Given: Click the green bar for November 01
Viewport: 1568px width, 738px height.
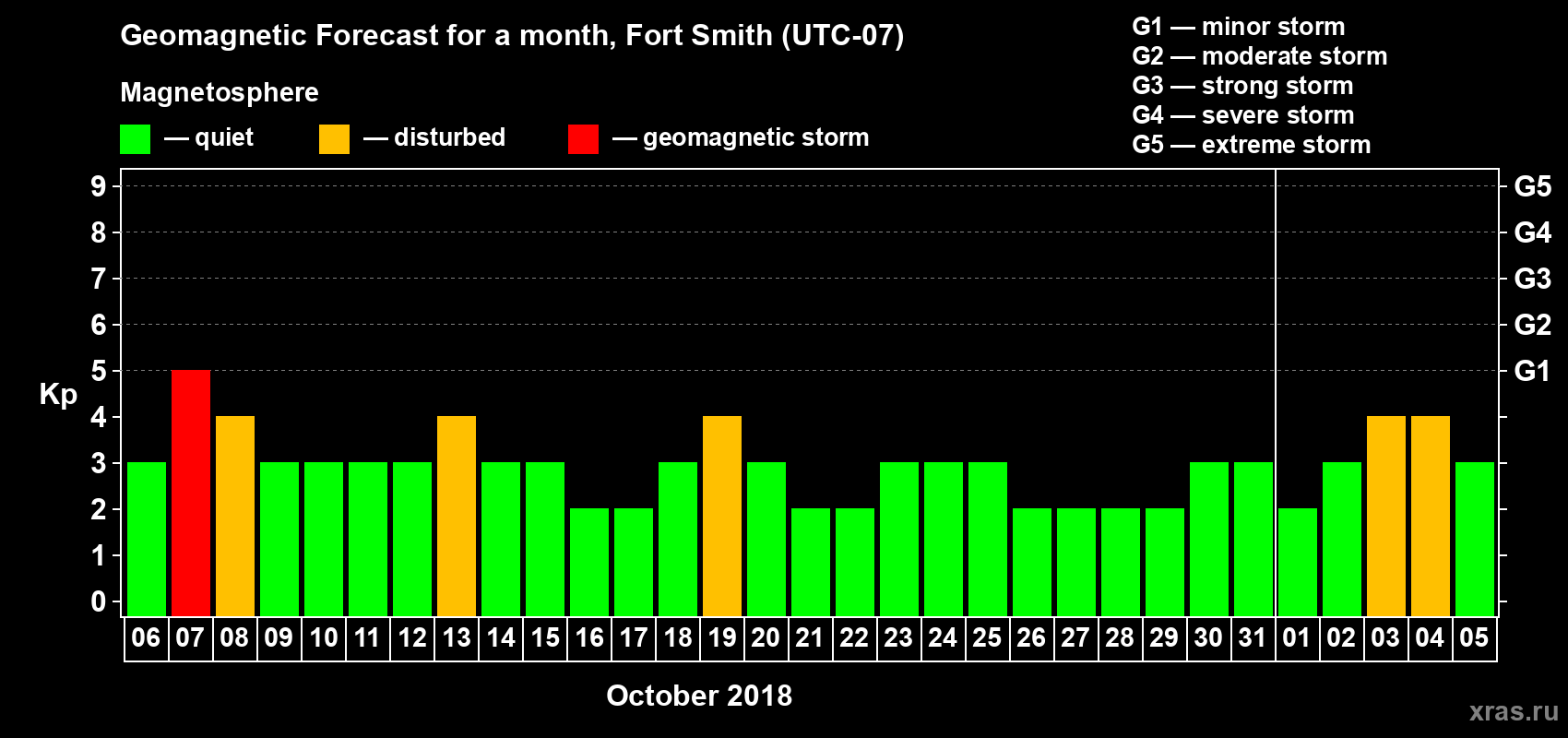Looking at the screenshot, I should click(1298, 562).
